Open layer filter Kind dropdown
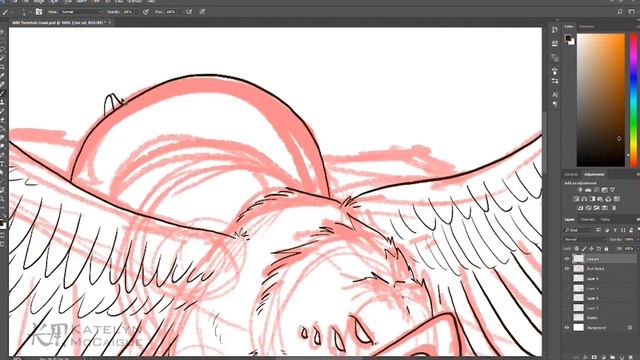Image resolution: width=640 pixels, height=360 pixels. pos(580,230)
